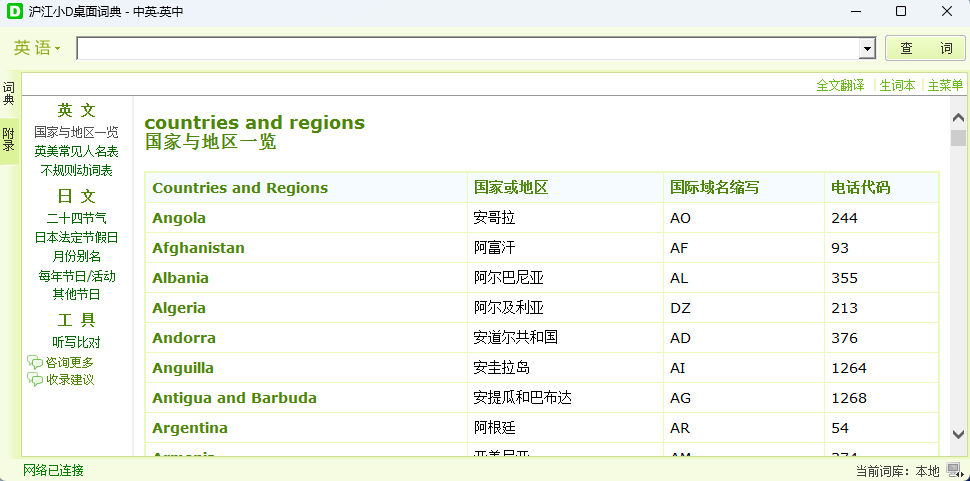Click the Hujiang D logo icon
This screenshot has height=481, width=970.
14,11
